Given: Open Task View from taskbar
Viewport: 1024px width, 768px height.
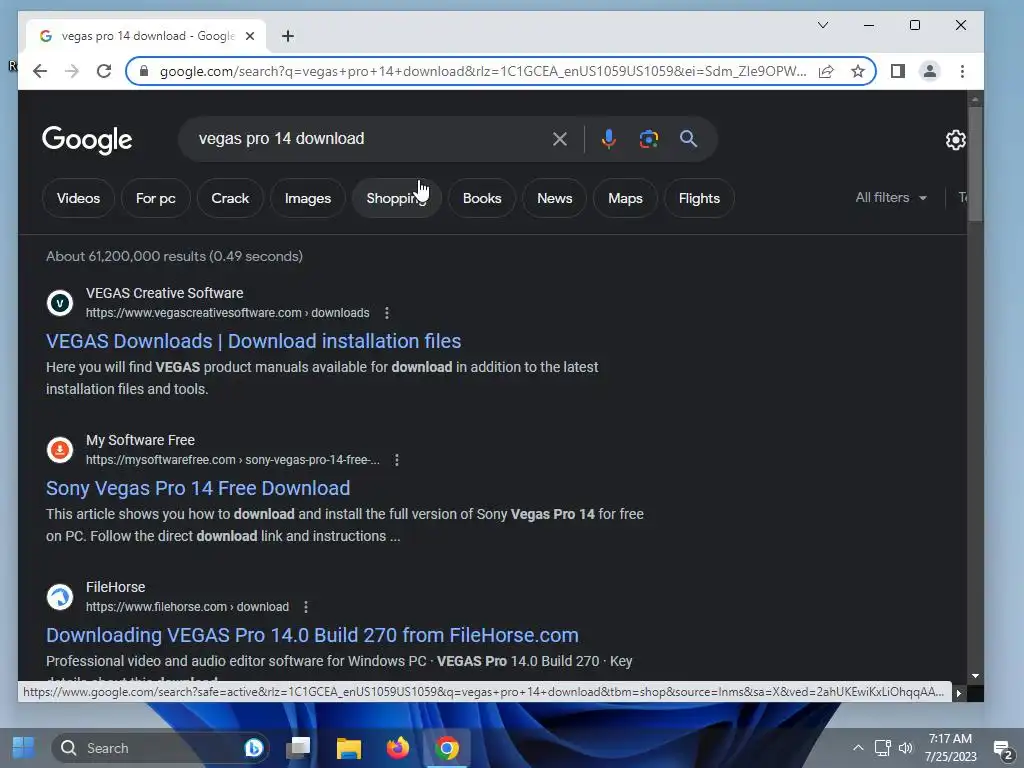Looking at the screenshot, I should click(x=299, y=748).
